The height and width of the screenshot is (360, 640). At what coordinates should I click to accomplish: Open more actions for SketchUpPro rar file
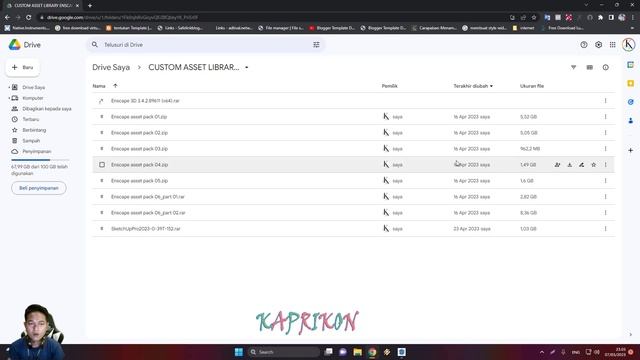(606, 229)
